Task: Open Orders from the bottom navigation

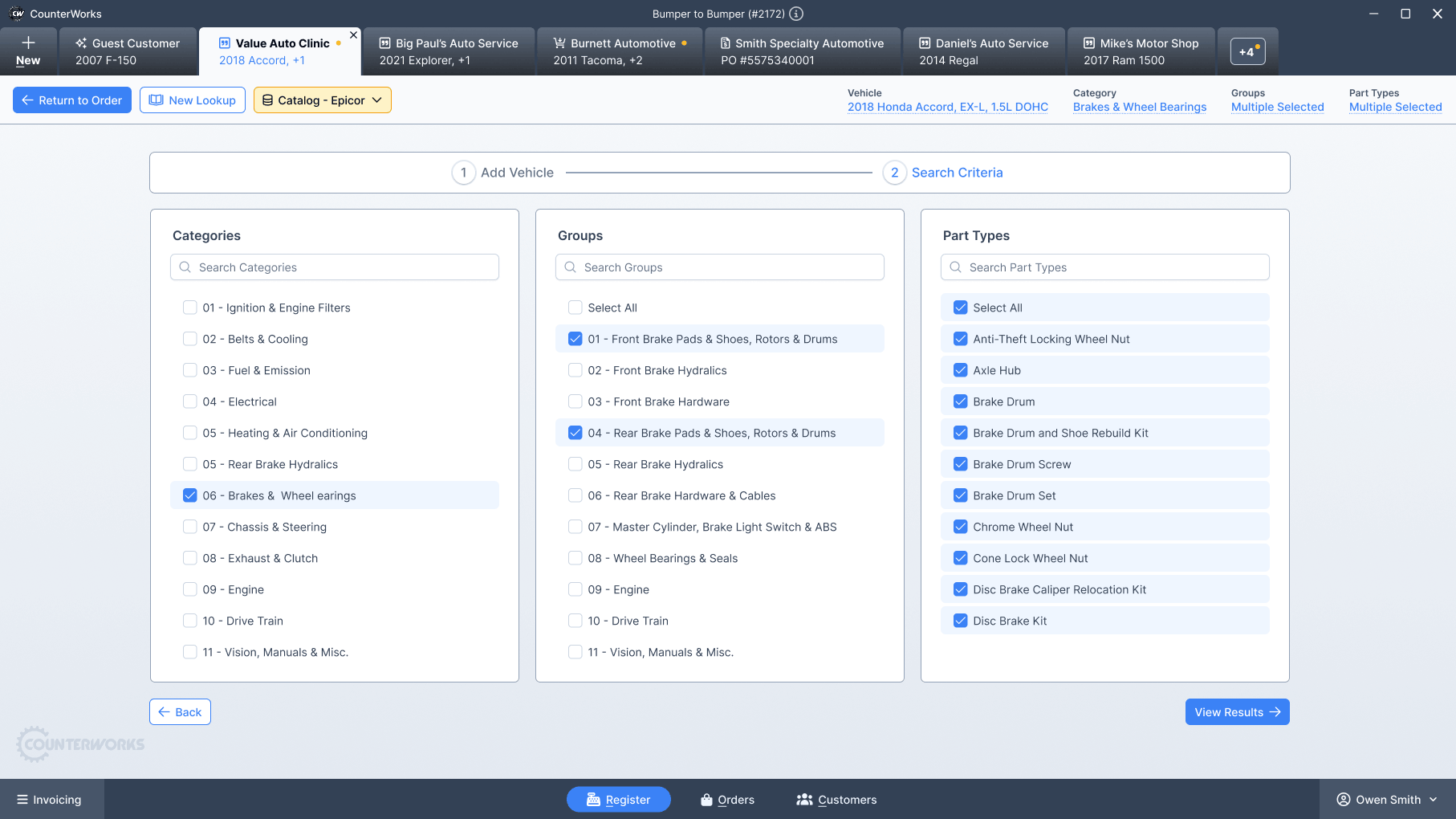Action: point(727,800)
